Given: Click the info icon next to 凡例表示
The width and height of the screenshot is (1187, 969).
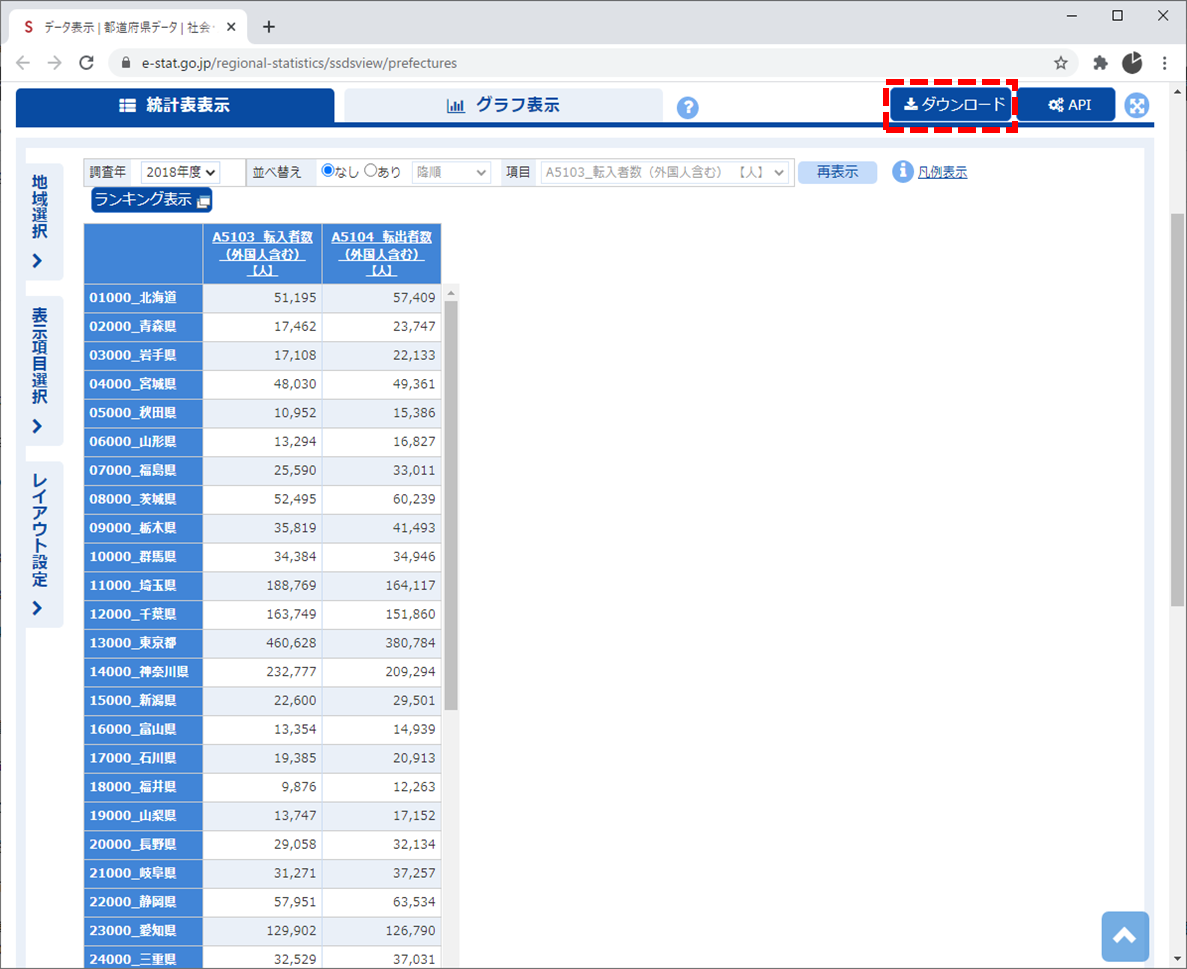Looking at the screenshot, I should coord(902,172).
